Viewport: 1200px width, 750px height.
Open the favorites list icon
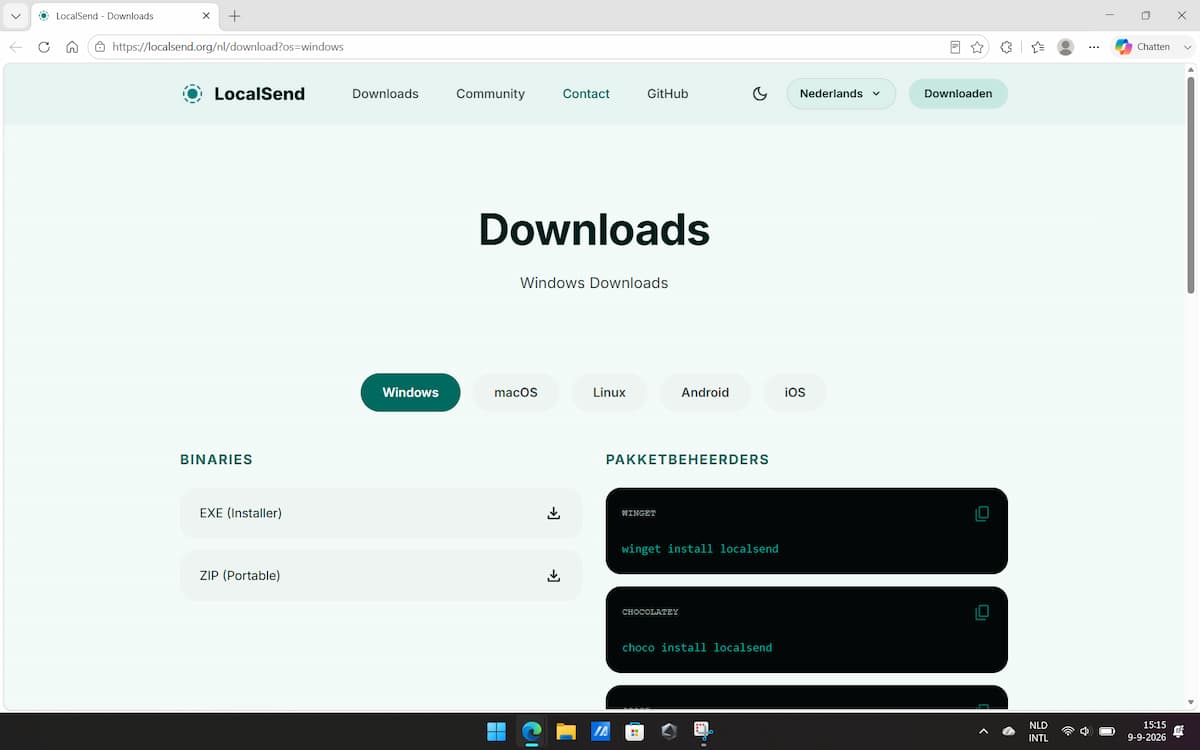(x=1037, y=47)
